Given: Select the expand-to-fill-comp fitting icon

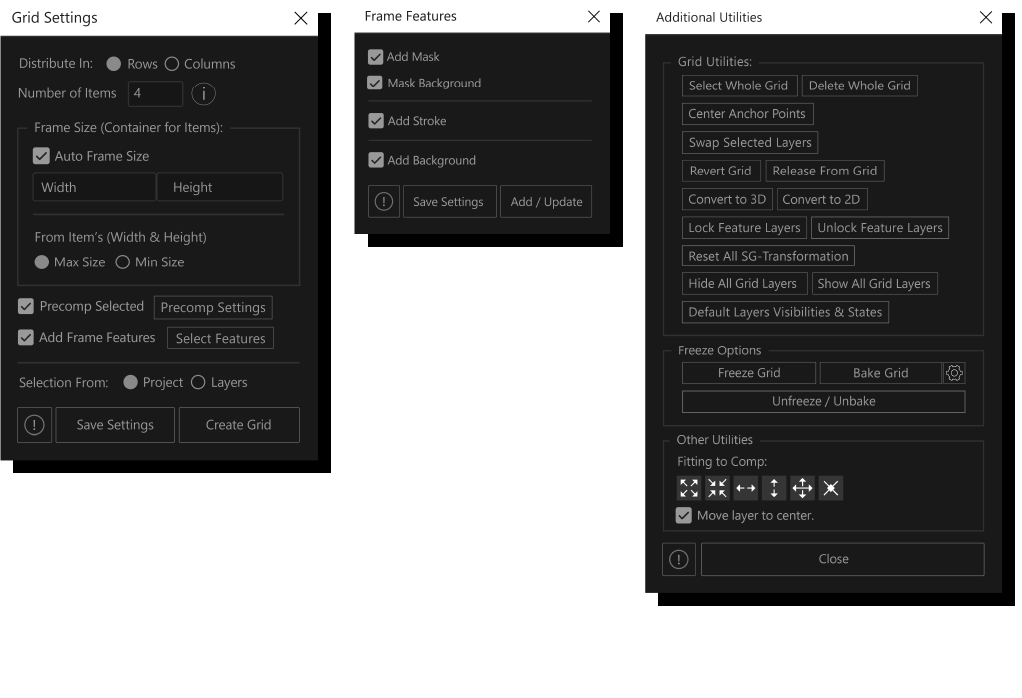Looking at the screenshot, I should pyautogui.click(x=689, y=488).
